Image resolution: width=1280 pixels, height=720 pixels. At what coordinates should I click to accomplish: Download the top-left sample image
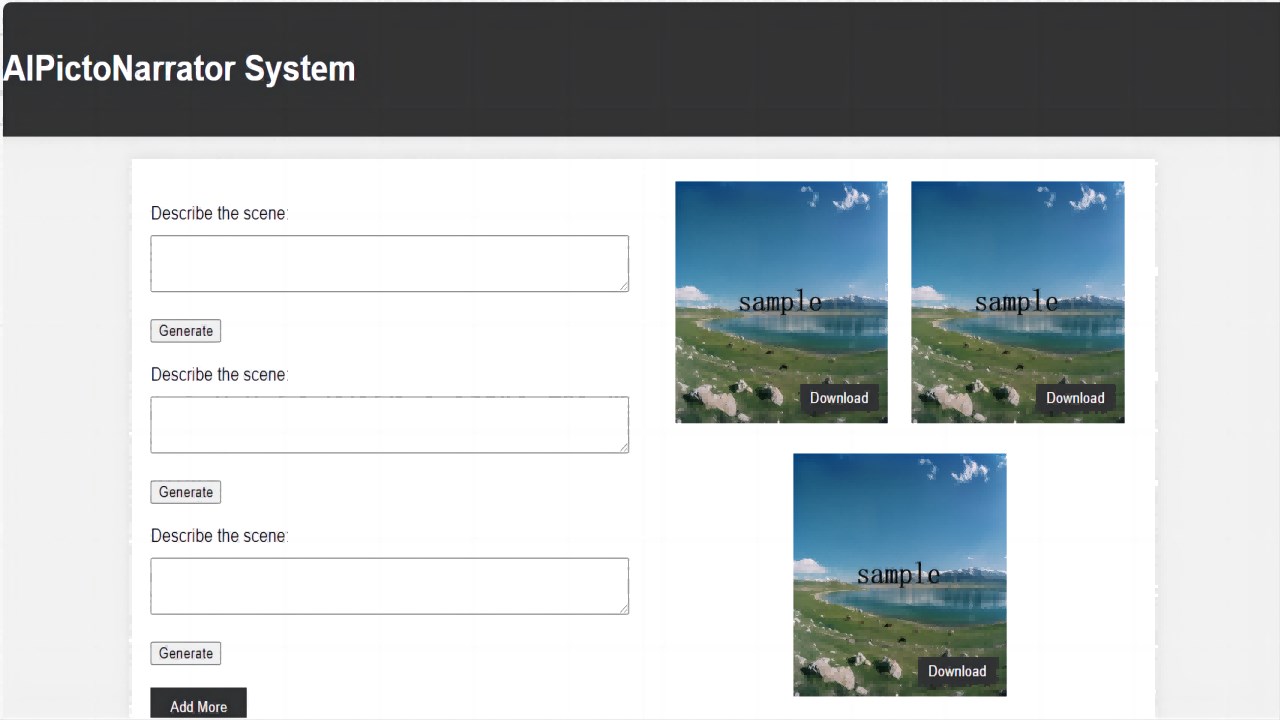[x=839, y=398]
